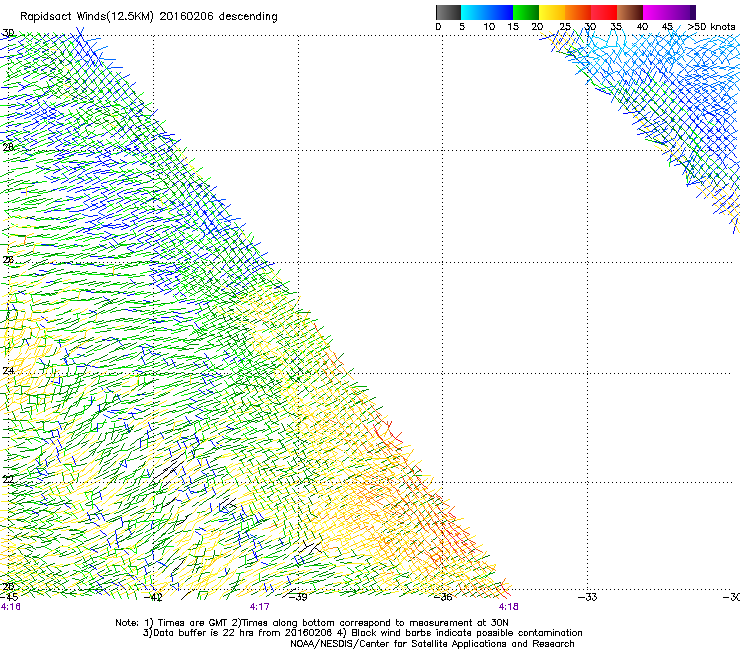
Task: Click the longitude -33 axis label
Action: click(587, 597)
